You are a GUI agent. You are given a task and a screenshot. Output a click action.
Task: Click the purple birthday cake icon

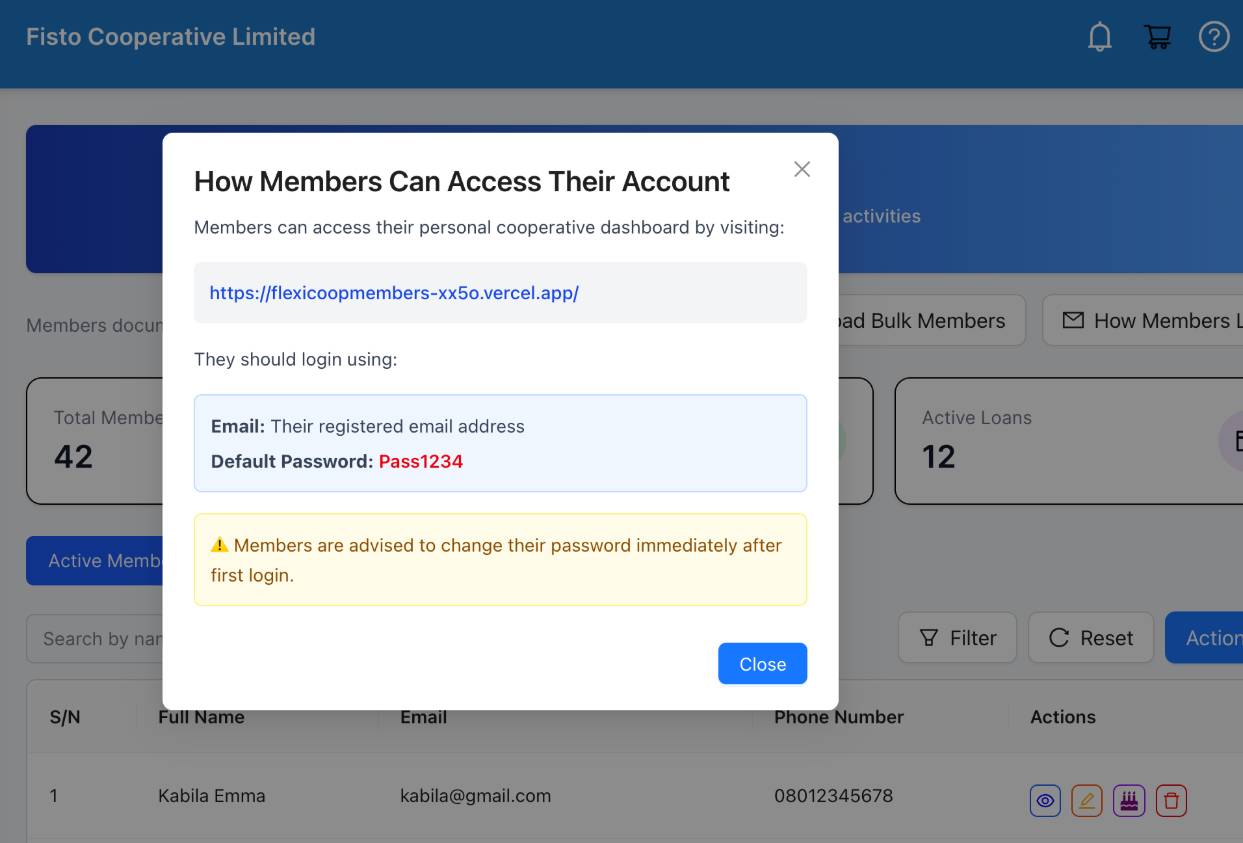(1129, 801)
